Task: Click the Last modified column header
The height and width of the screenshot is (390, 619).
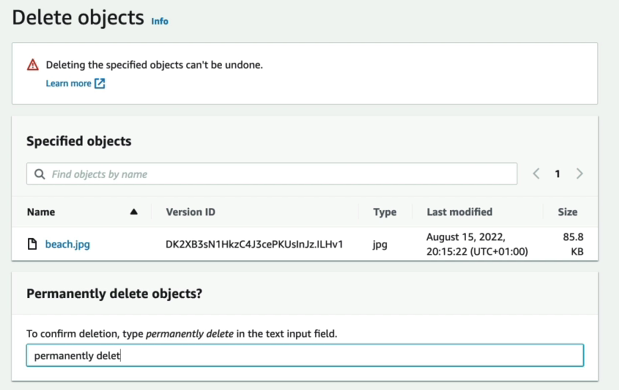Action: (x=460, y=212)
